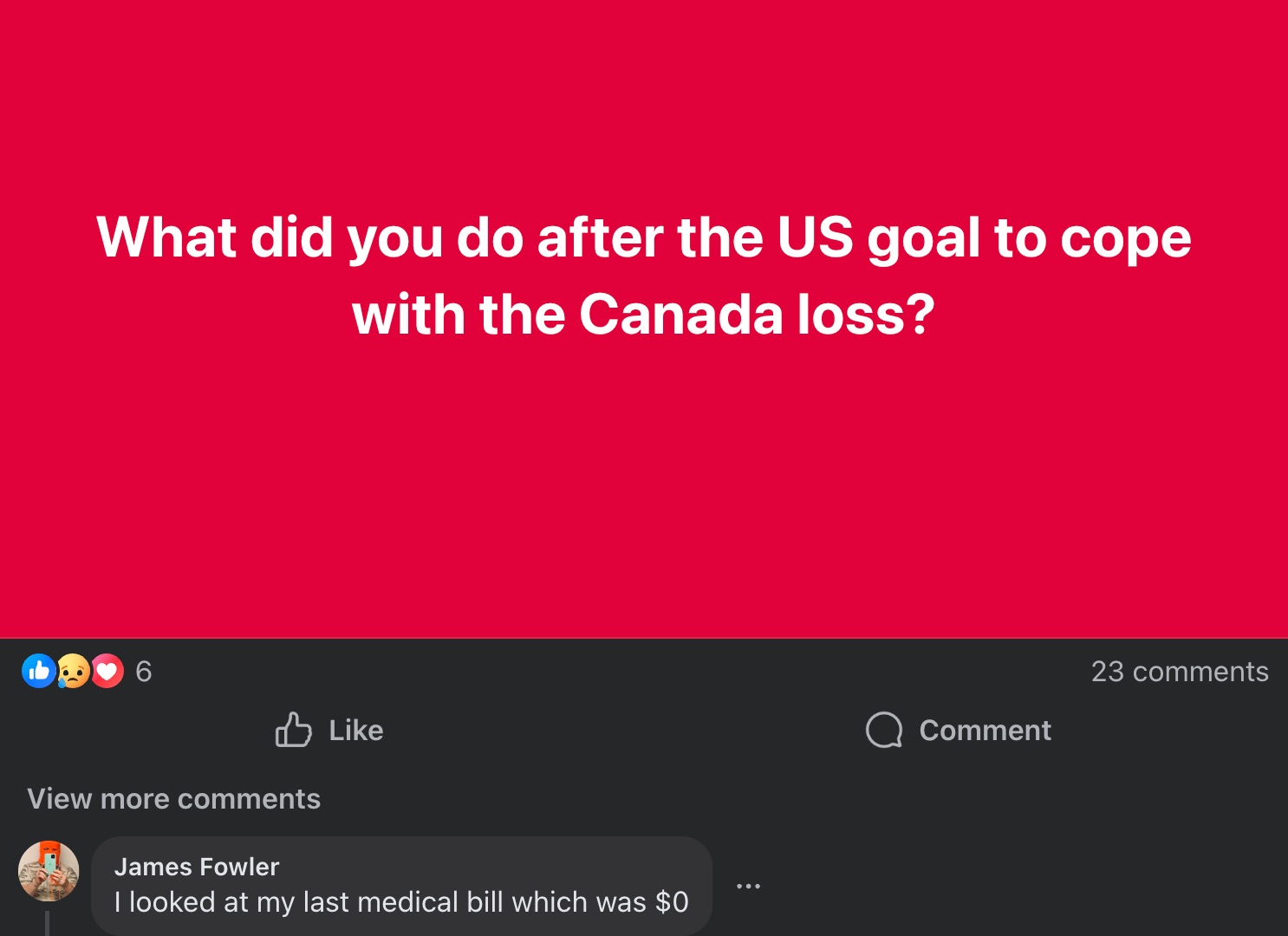1288x936 pixels.
Task: Click the thumbs-up outline Like icon
Action: coord(295,731)
